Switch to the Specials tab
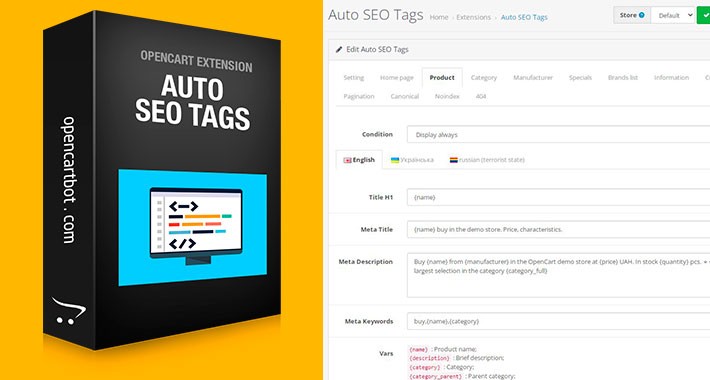Screen dimensions: 710x380 (x=580, y=77)
